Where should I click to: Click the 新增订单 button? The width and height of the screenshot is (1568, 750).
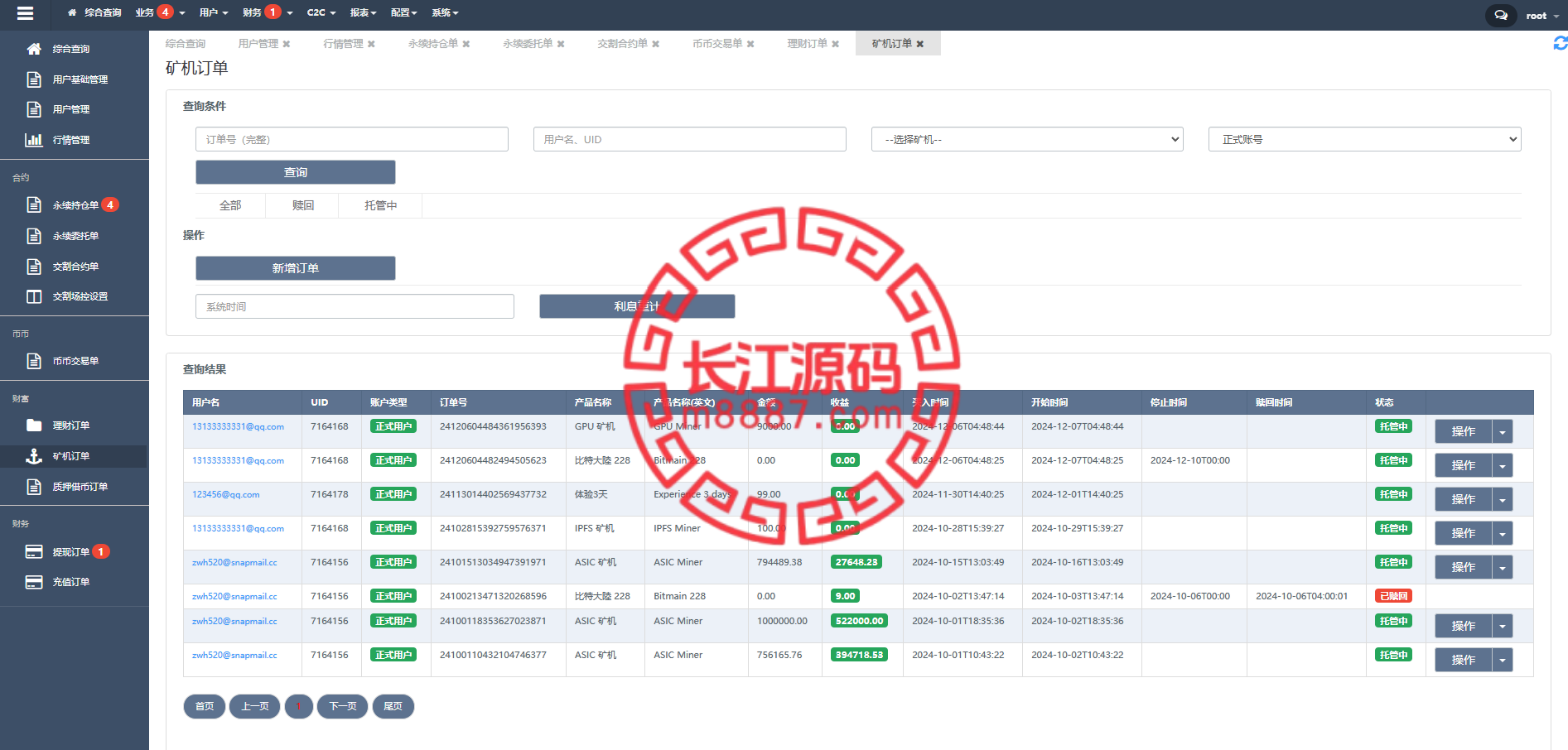(296, 268)
